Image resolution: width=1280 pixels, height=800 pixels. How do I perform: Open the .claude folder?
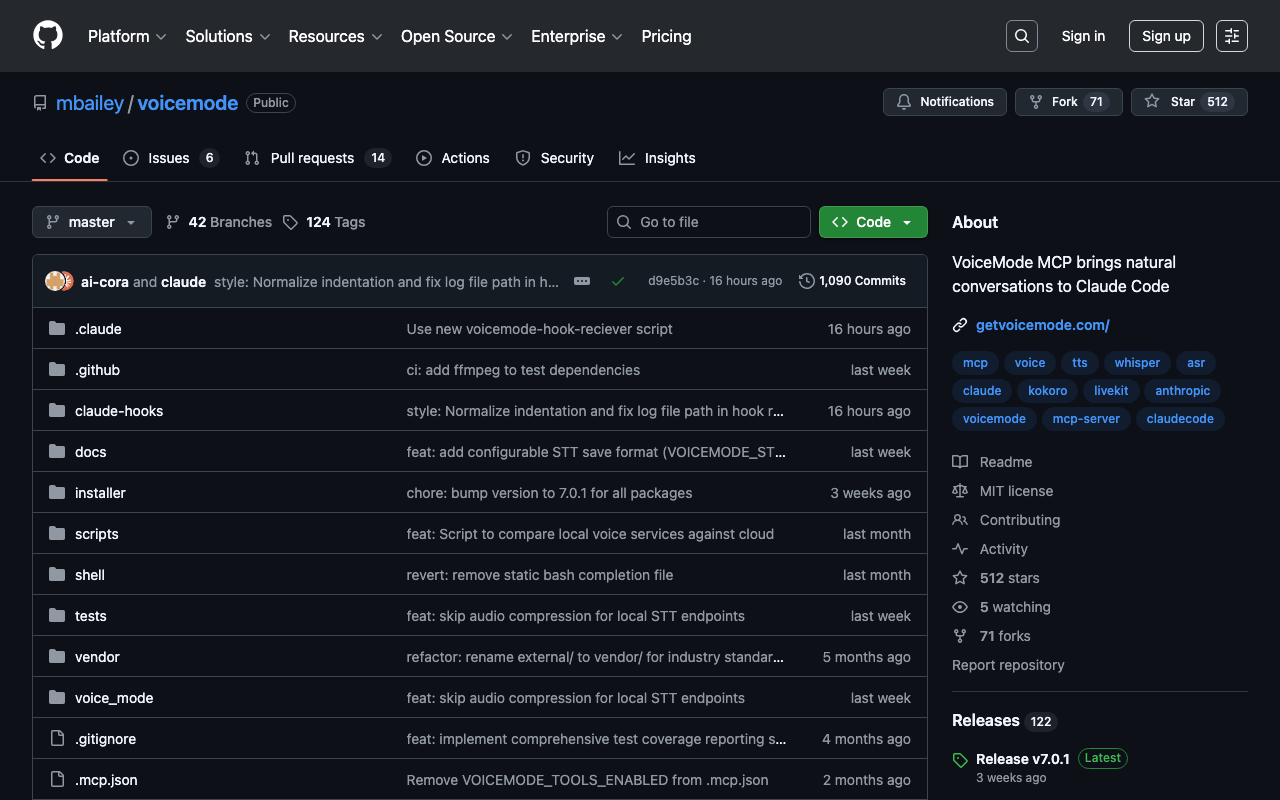98,329
